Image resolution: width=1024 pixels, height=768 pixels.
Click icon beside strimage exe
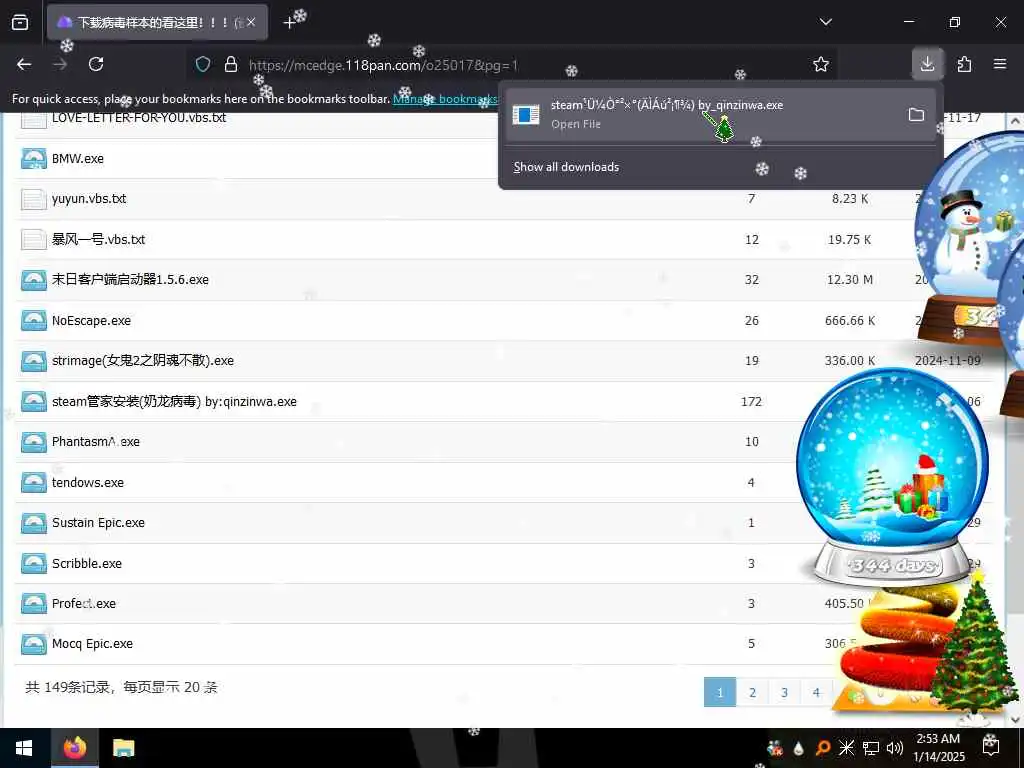tap(33, 361)
